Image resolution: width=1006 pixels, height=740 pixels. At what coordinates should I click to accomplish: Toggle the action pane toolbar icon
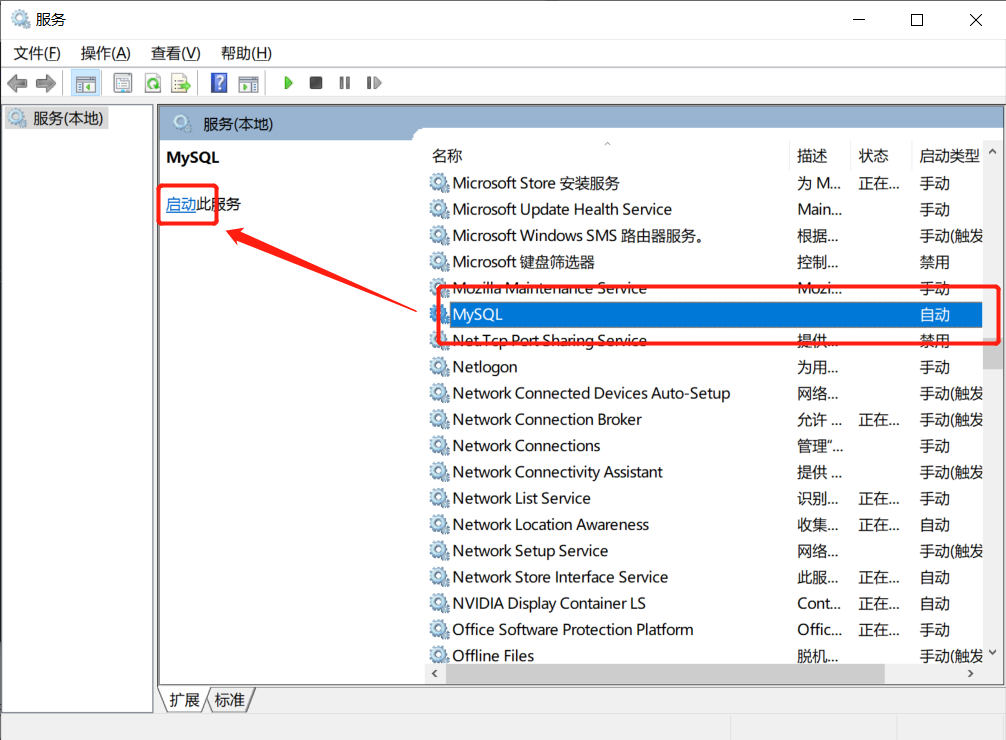248,83
